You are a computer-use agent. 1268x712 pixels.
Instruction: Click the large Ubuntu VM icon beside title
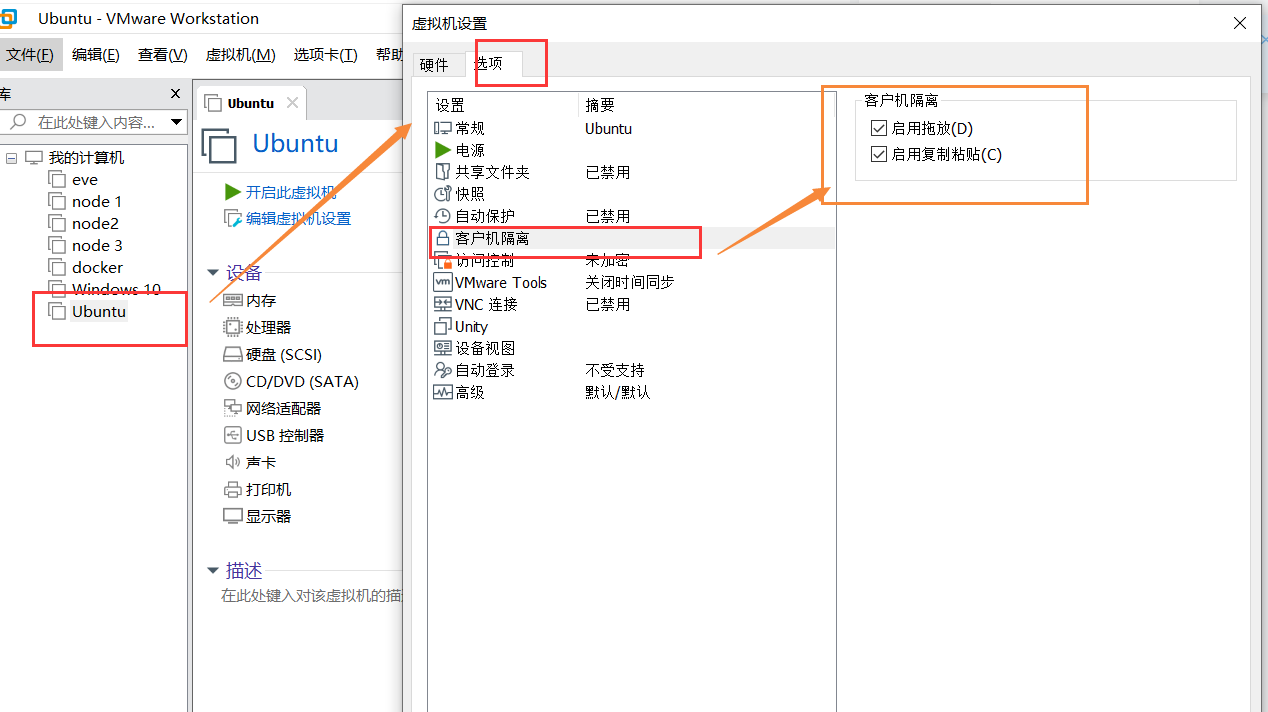[220, 144]
